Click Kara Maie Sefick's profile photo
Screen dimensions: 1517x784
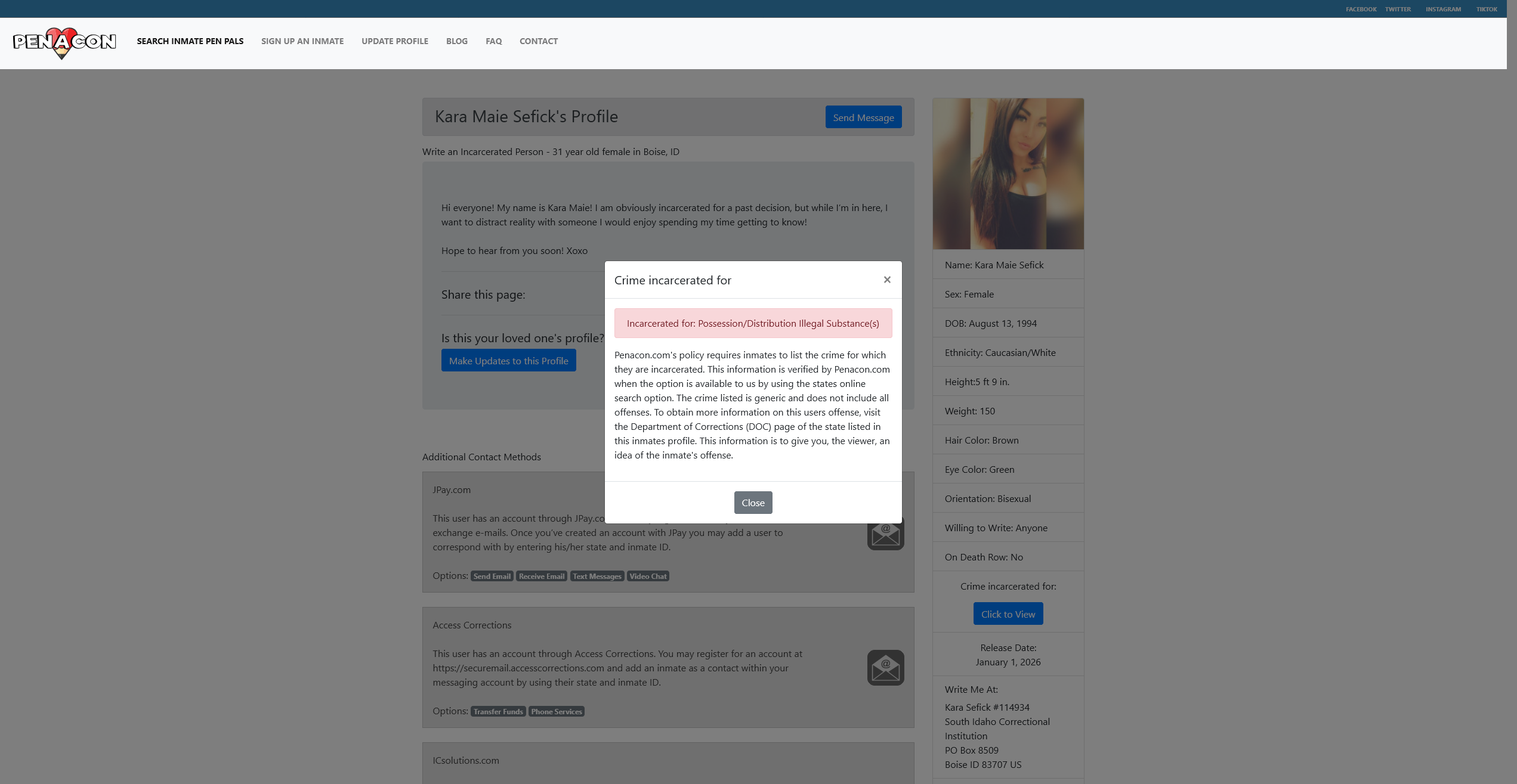1008,173
